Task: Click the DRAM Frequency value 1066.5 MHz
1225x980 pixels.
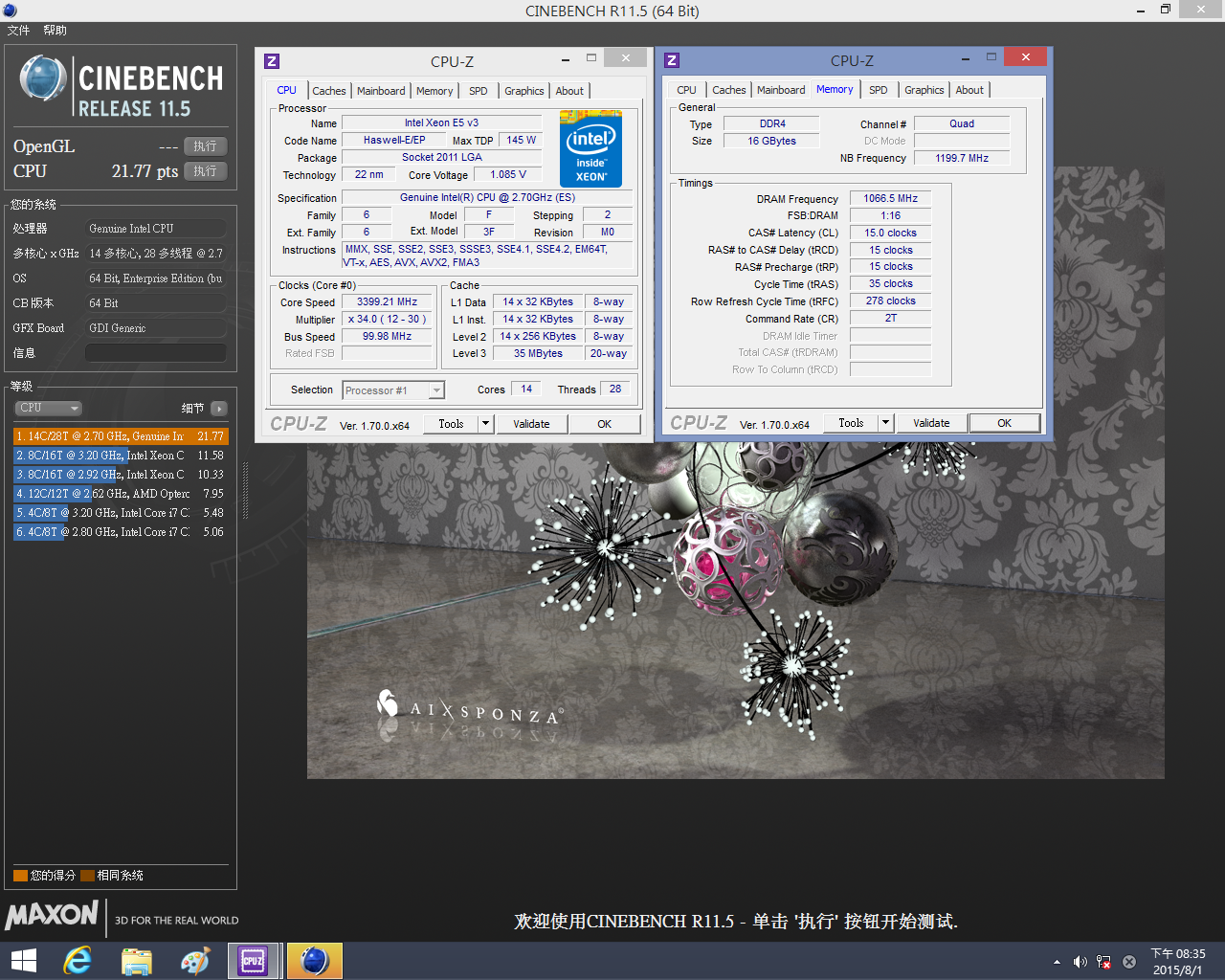Action: click(x=890, y=199)
